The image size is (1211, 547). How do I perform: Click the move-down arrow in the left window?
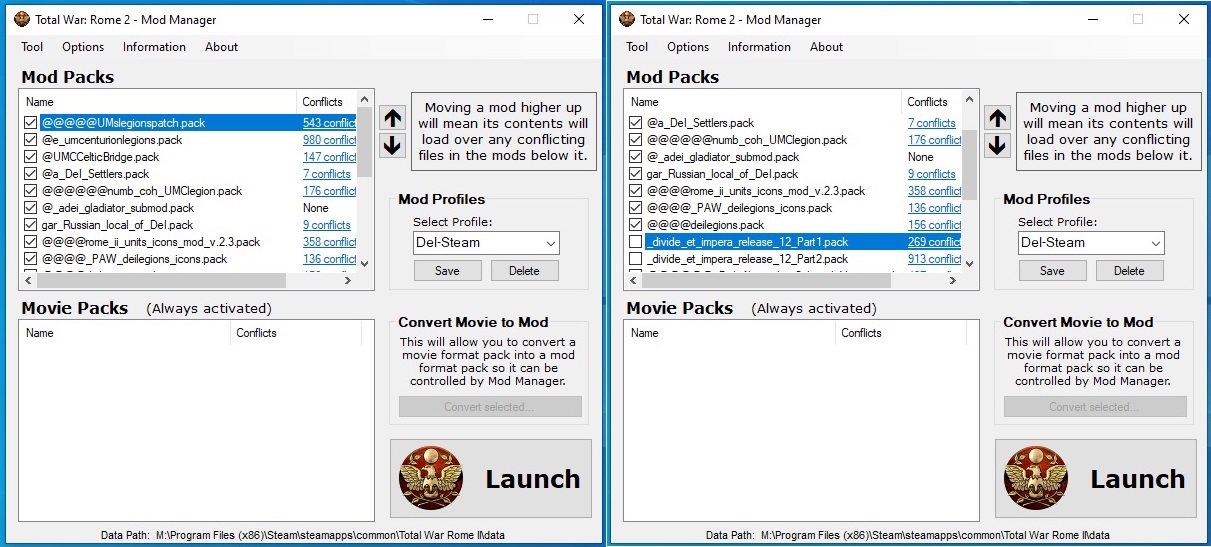tap(392, 145)
